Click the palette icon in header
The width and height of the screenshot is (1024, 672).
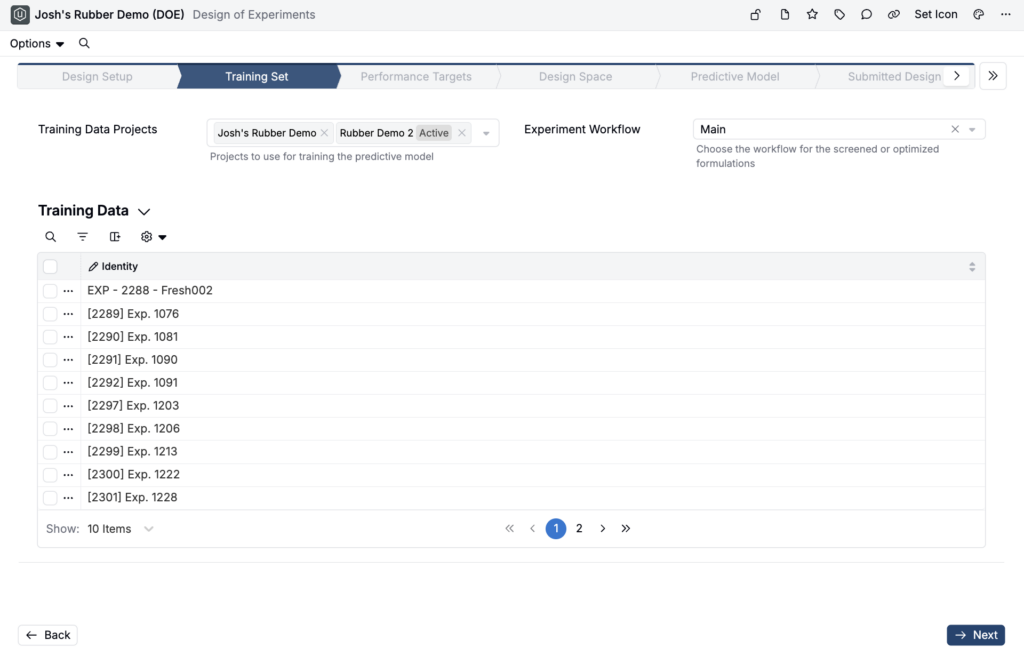coord(978,14)
